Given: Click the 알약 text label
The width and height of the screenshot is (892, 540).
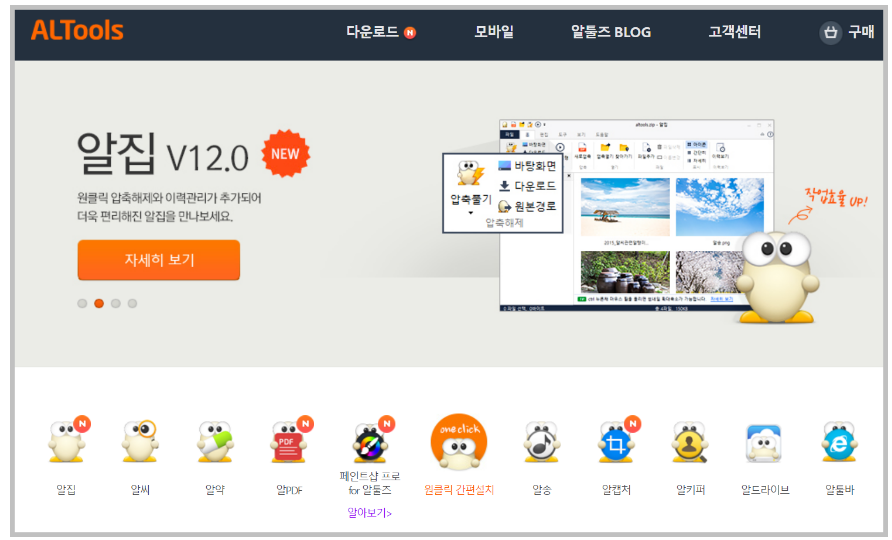Looking at the screenshot, I should pyautogui.click(x=214, y=489).
